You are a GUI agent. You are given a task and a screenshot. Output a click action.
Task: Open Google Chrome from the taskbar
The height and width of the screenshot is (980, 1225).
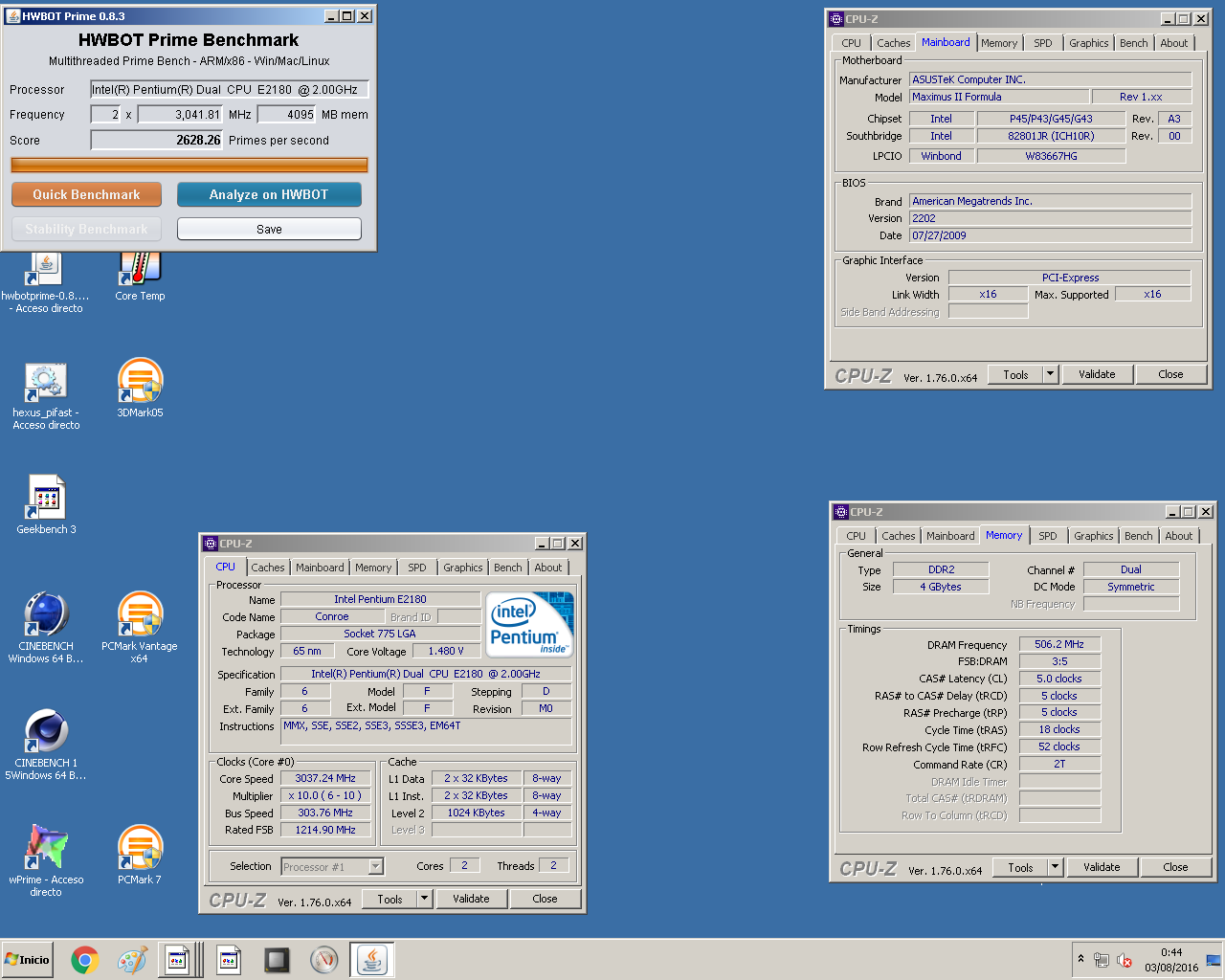pyautogui.click(x=85, y=960)
